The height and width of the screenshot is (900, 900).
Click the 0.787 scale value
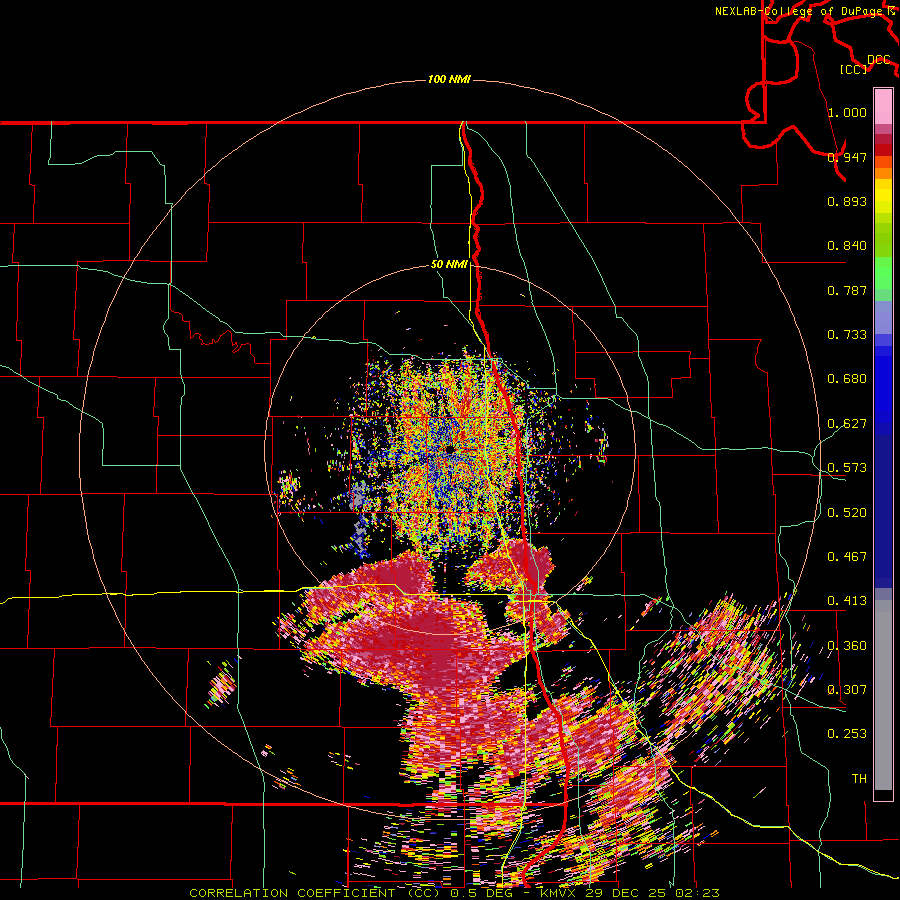(x=847, y=290)
